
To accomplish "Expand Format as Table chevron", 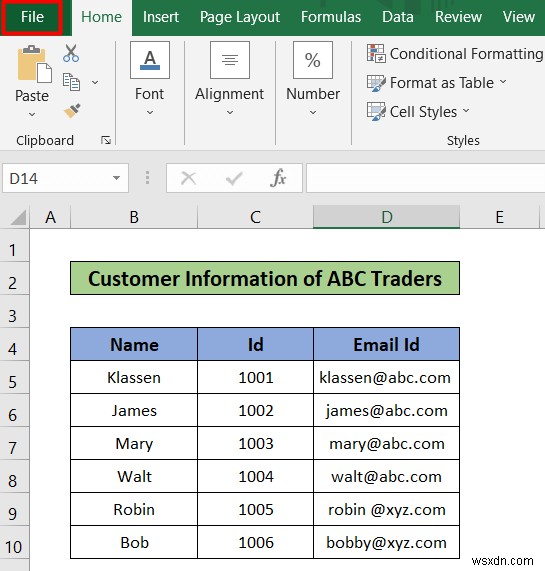I will (503, 82).
